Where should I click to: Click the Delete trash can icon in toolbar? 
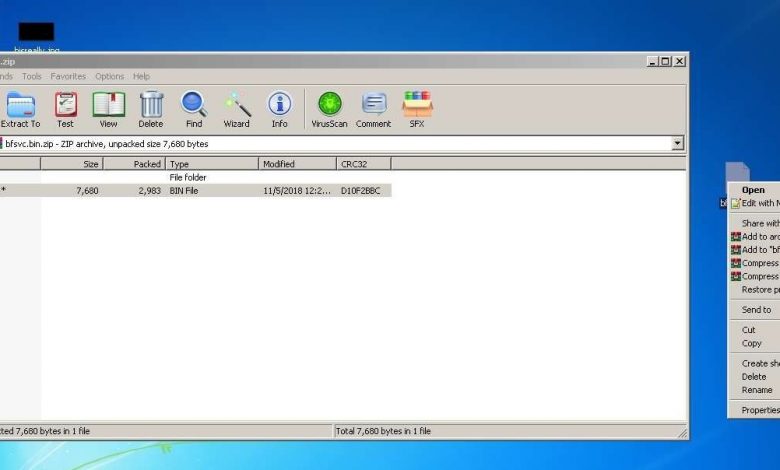(151, 110)
